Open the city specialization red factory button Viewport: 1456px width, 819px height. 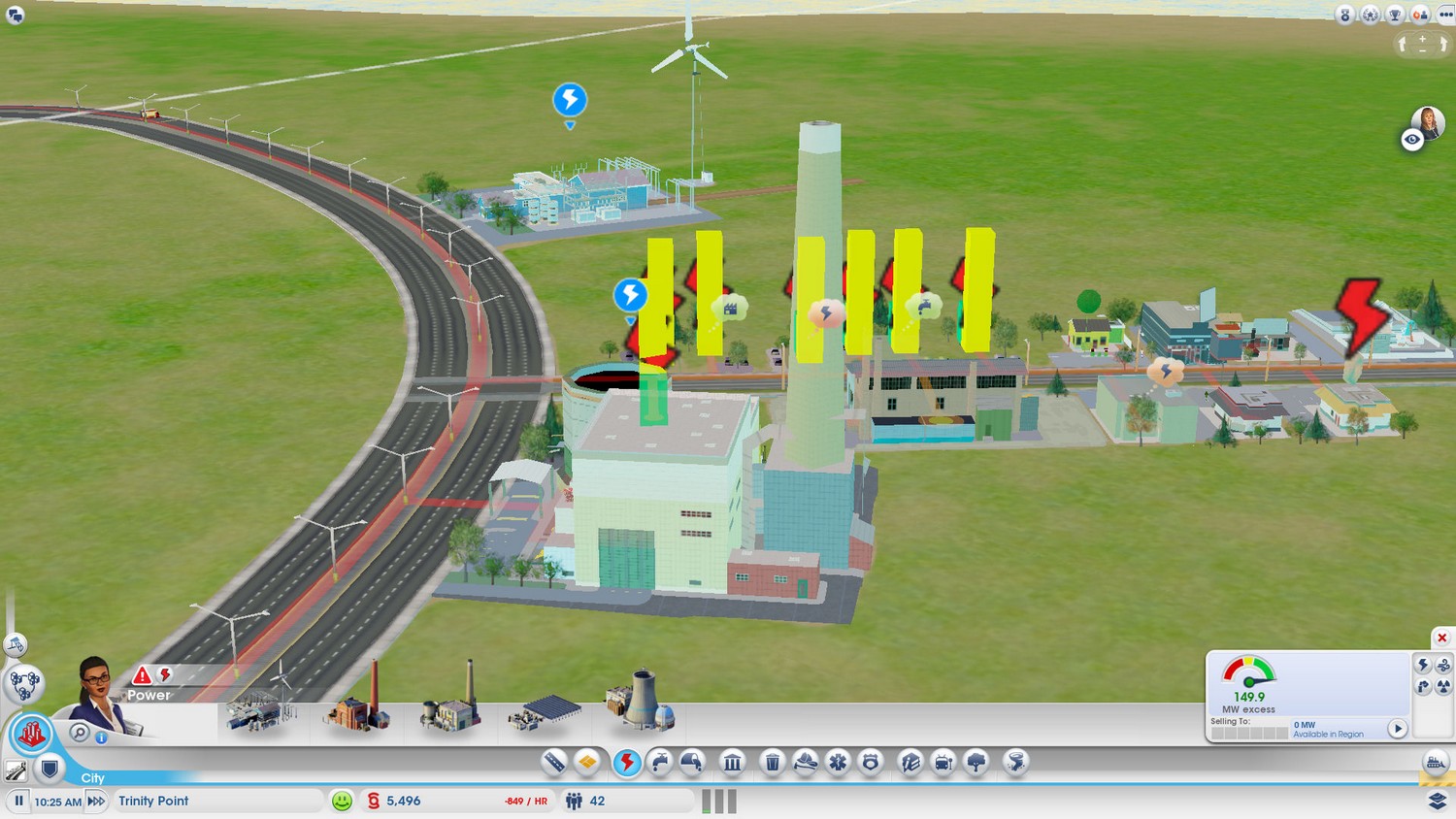31,735
